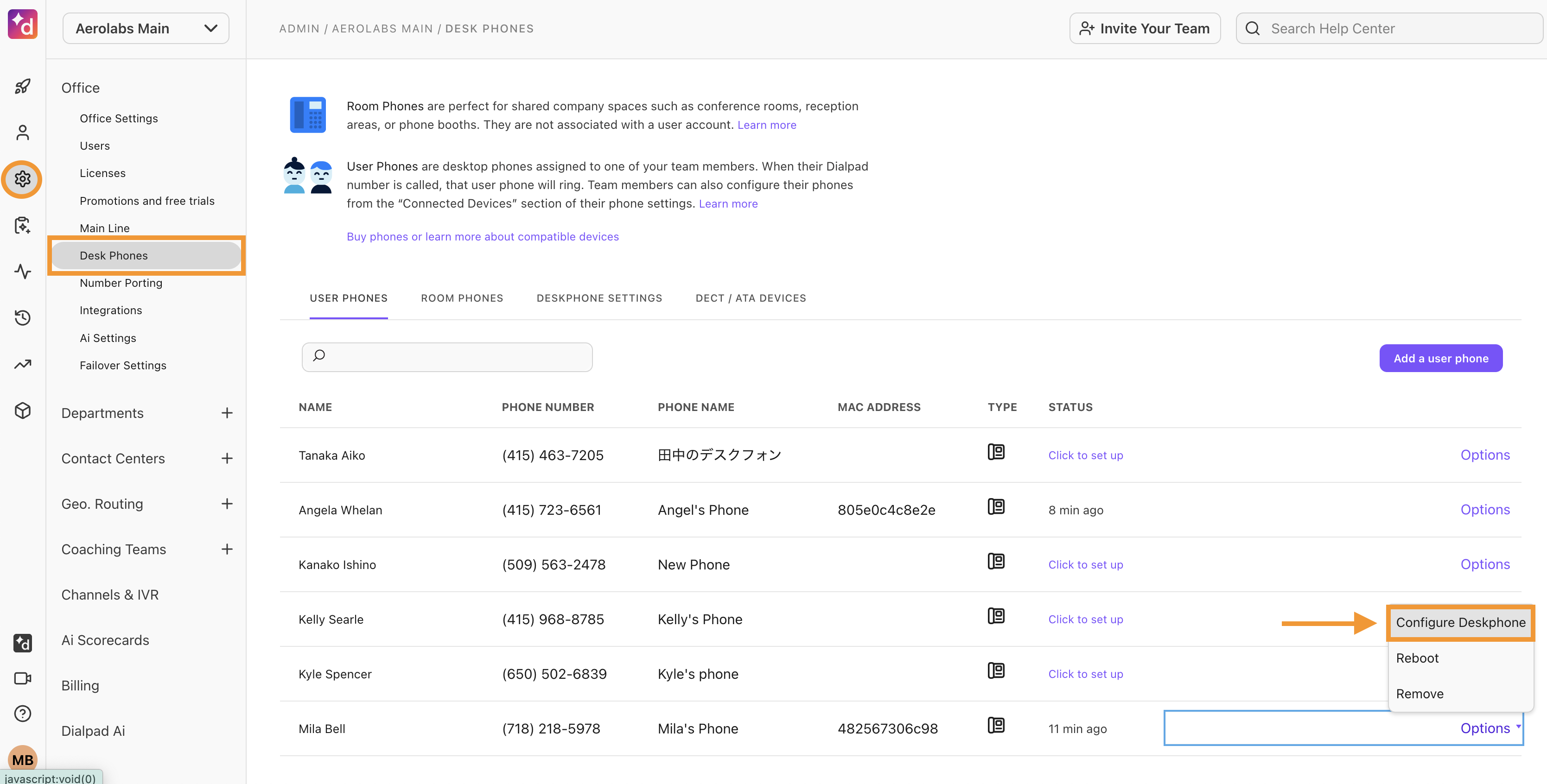Click the desk phone type icon for Mila Bell
The height and width of the screenshot is (784, 1547).
(996, 725)
